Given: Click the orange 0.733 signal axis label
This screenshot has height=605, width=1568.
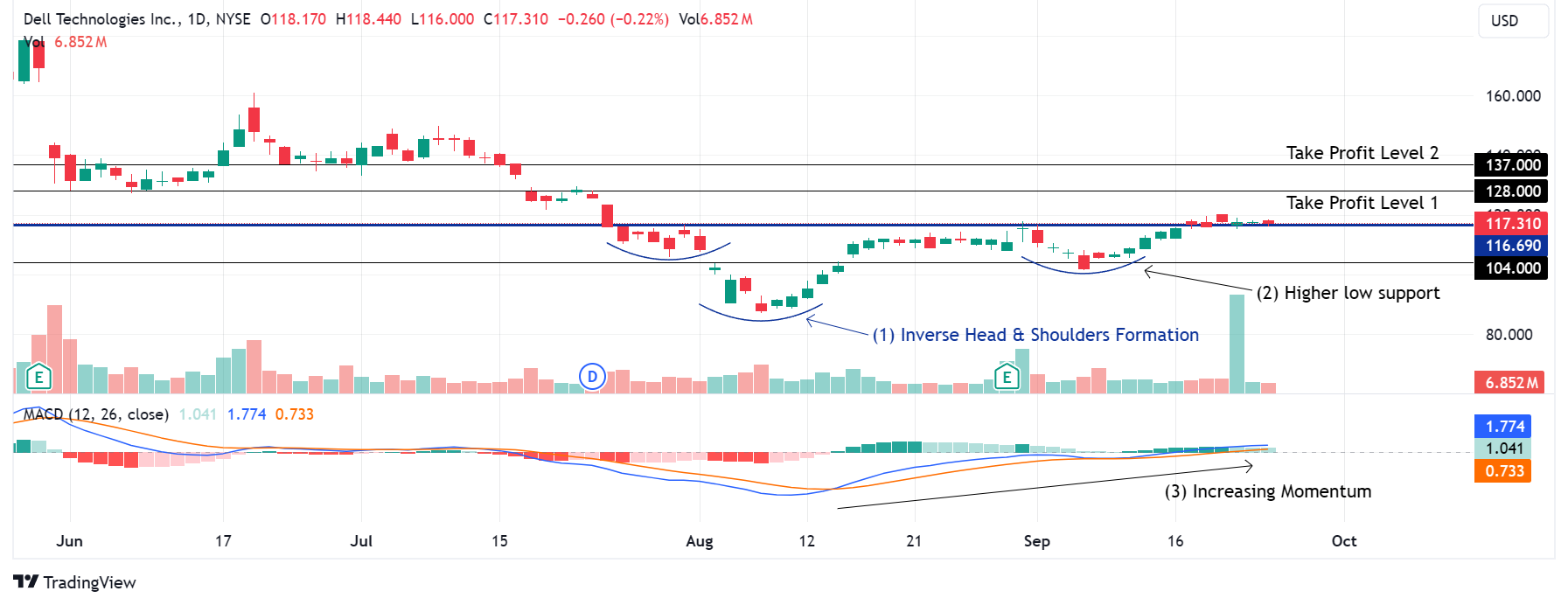Looking at the screenshot, I should click(x=1502, y=471).
